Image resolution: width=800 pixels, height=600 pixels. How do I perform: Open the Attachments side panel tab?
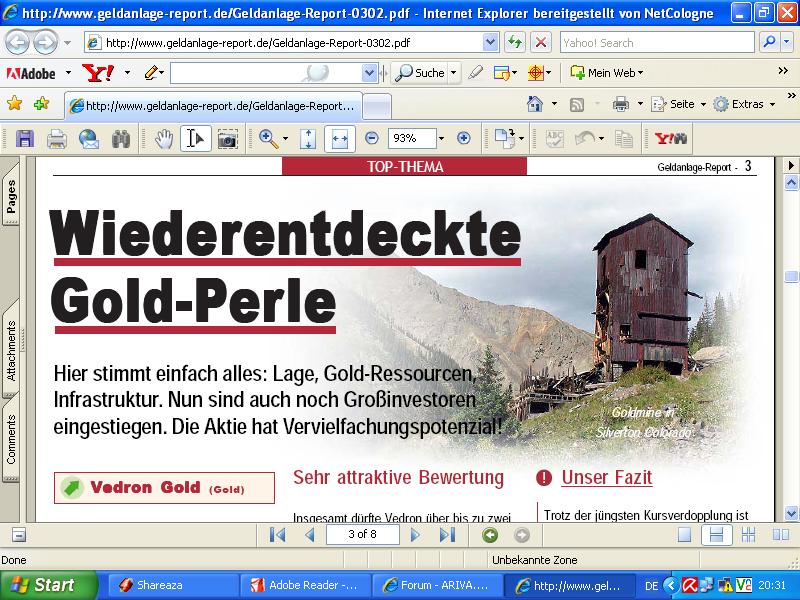[11, 351]
